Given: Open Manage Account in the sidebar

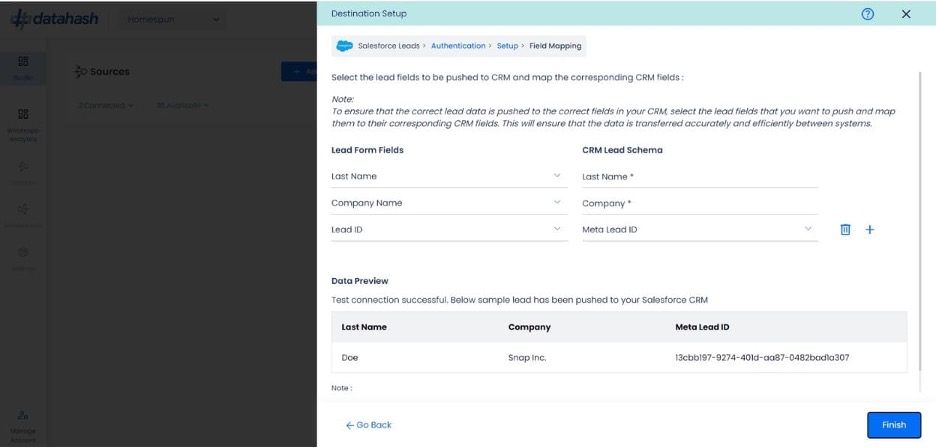Looking at the screenshot, I should pyautogui.click(x=23, y=426).
